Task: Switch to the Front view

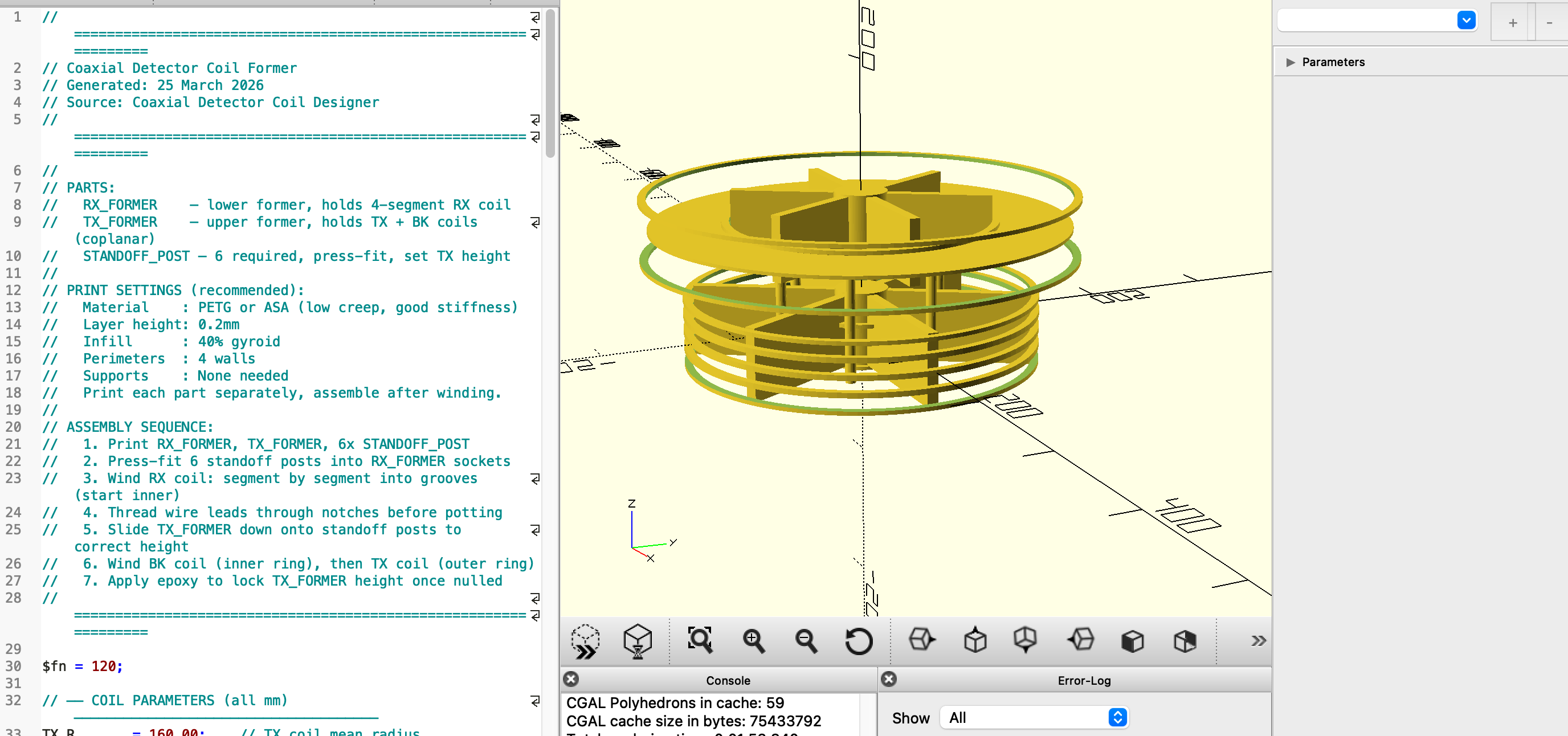Action: (x=1132, y=641)
